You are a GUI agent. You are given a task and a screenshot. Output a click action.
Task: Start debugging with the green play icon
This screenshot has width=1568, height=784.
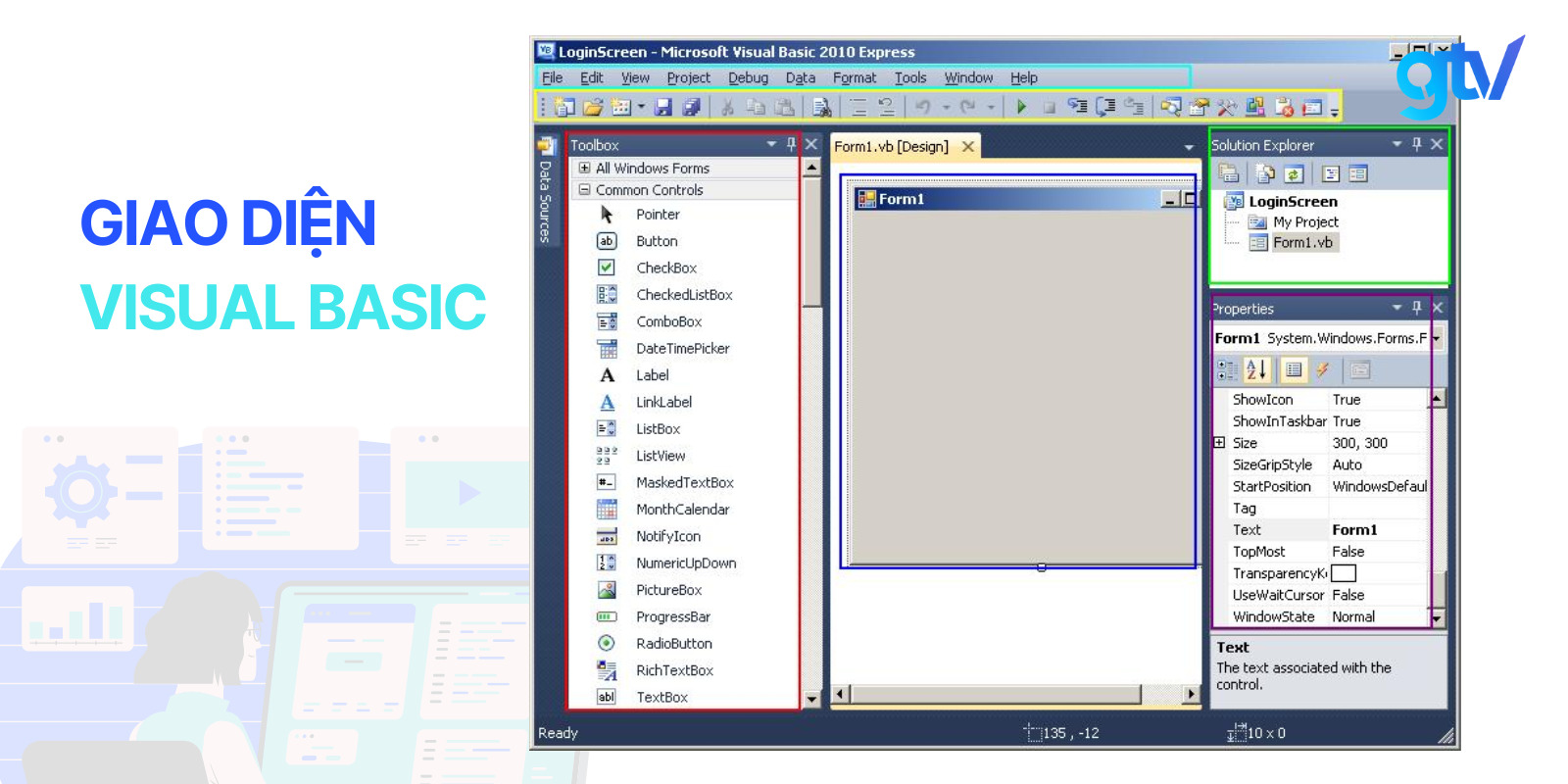pos(1021,107)
